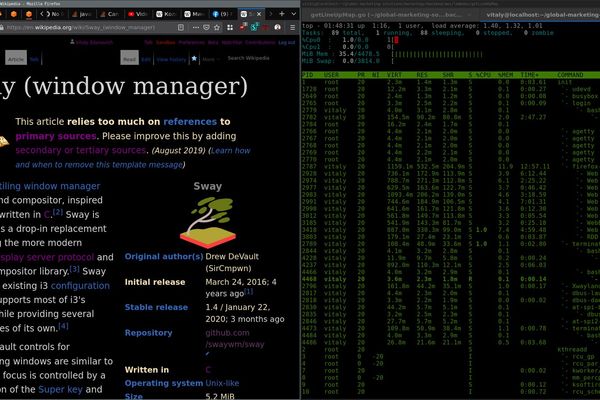This screenshot has height=400, width=600.
Task: Switch to vitaly@localhost terminal tab
Action: 540,15
